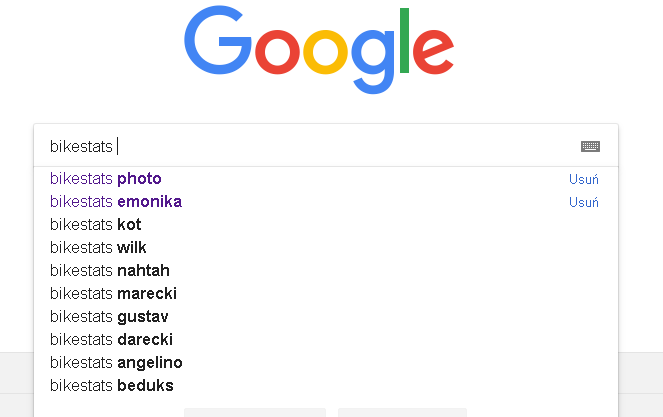Select suggestion bikestats photo
Viewport: 663px width, 417px height.
click(x=326, y=179)
